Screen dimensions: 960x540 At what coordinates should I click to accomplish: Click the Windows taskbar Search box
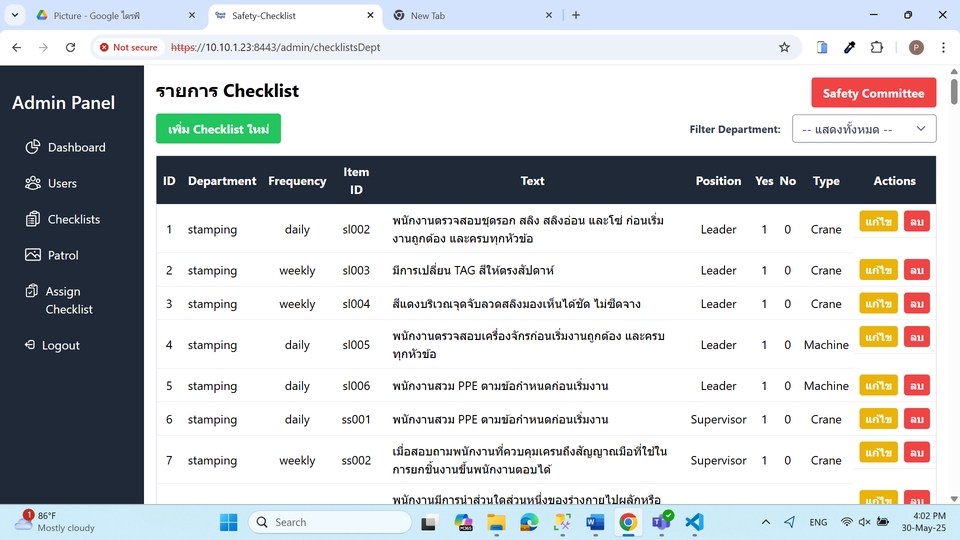pyautogui.click(x=330, y=522)
